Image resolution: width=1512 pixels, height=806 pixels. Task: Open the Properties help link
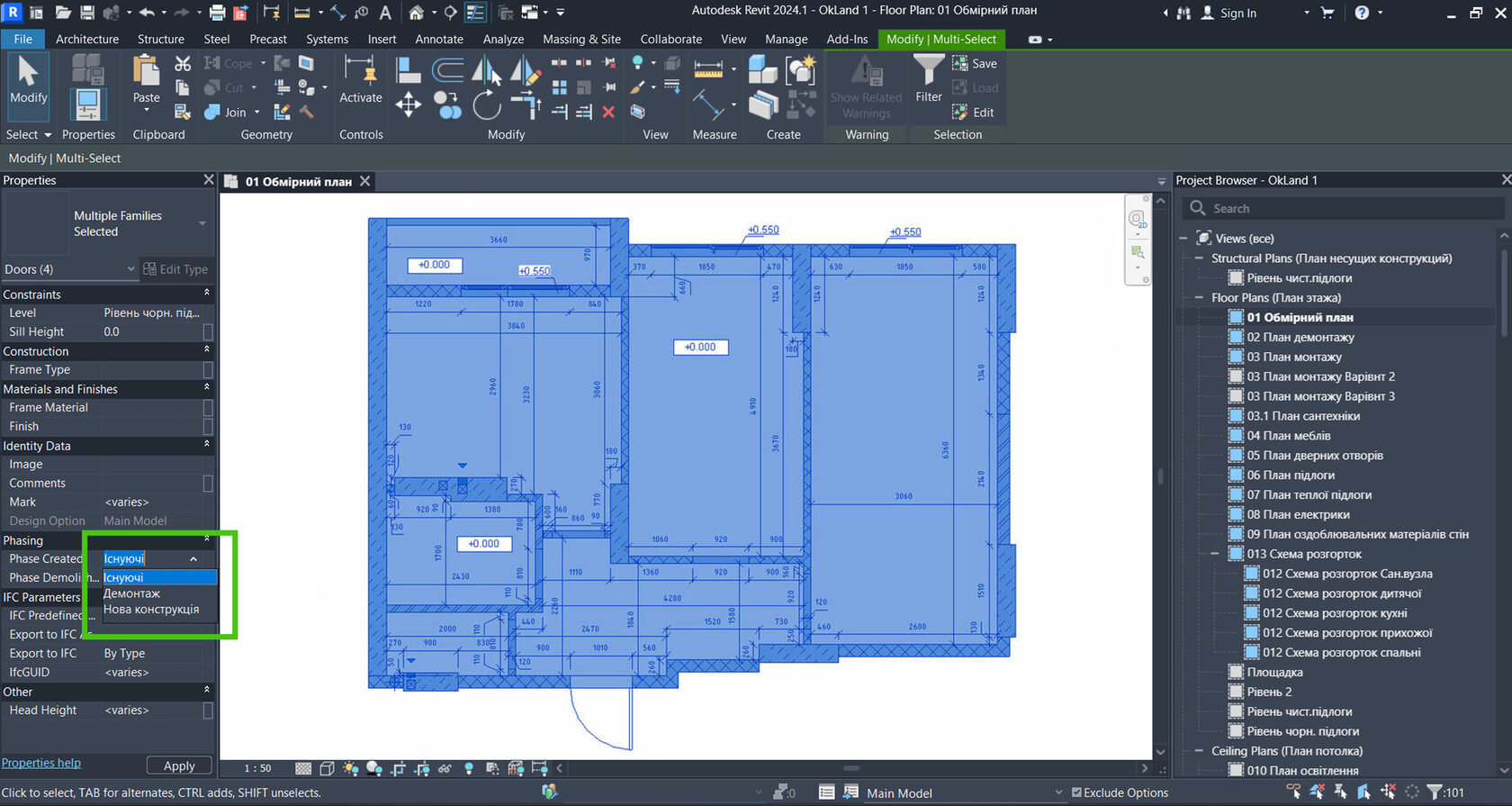click(x=41, y=763)
